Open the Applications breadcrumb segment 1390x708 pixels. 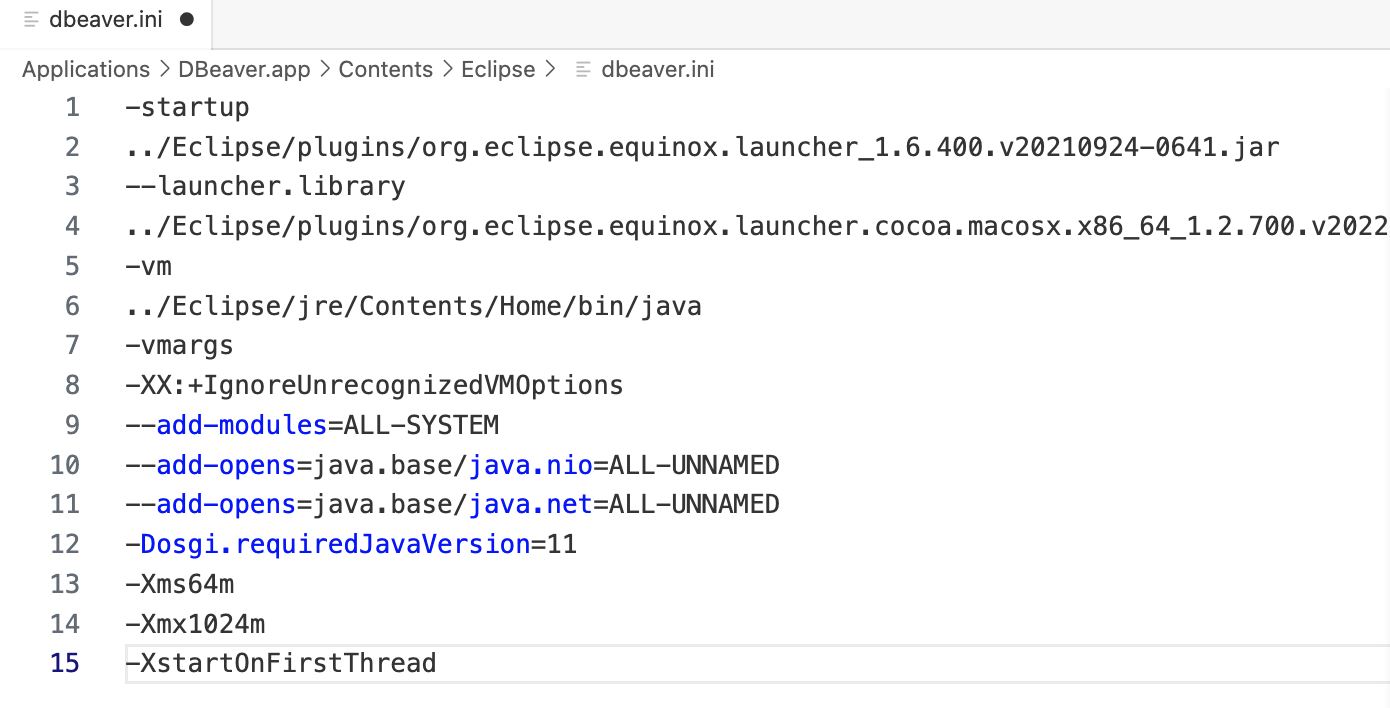86,69
